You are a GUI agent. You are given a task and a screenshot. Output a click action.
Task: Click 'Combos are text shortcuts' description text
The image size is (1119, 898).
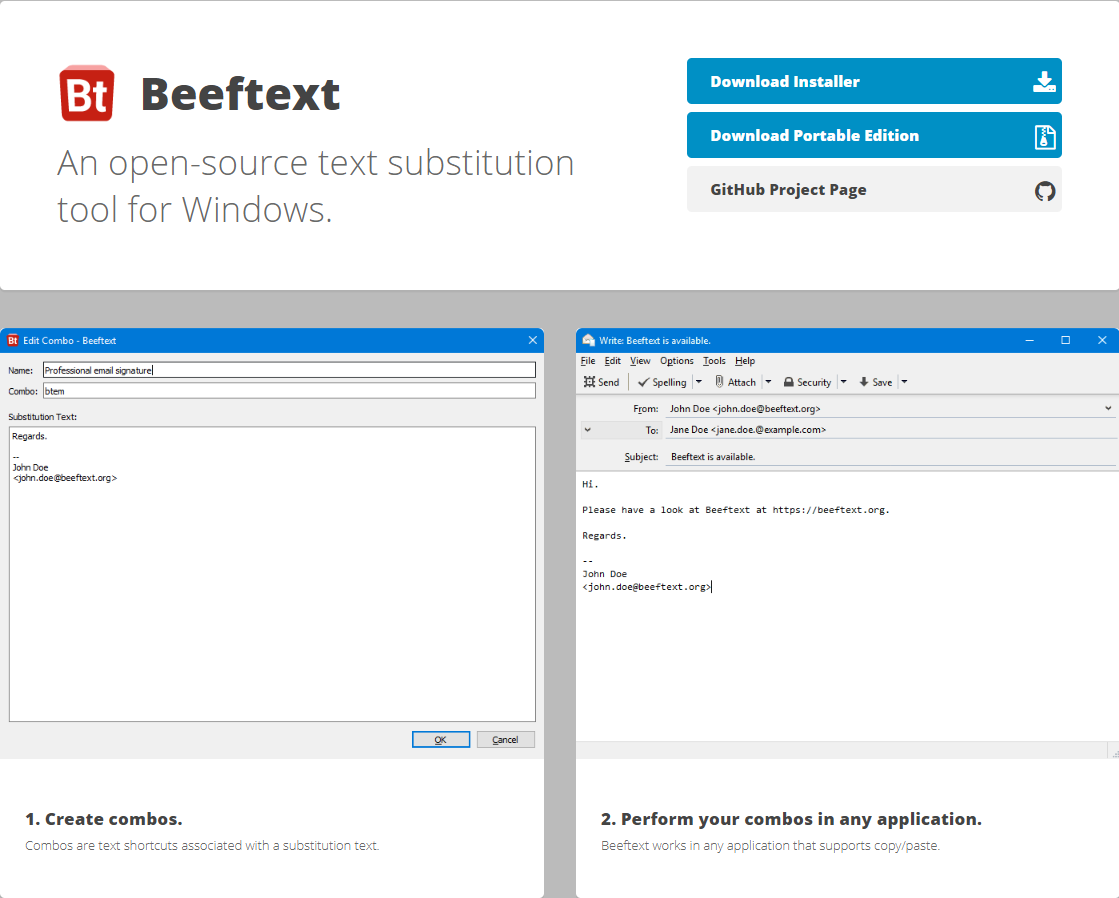202,846
